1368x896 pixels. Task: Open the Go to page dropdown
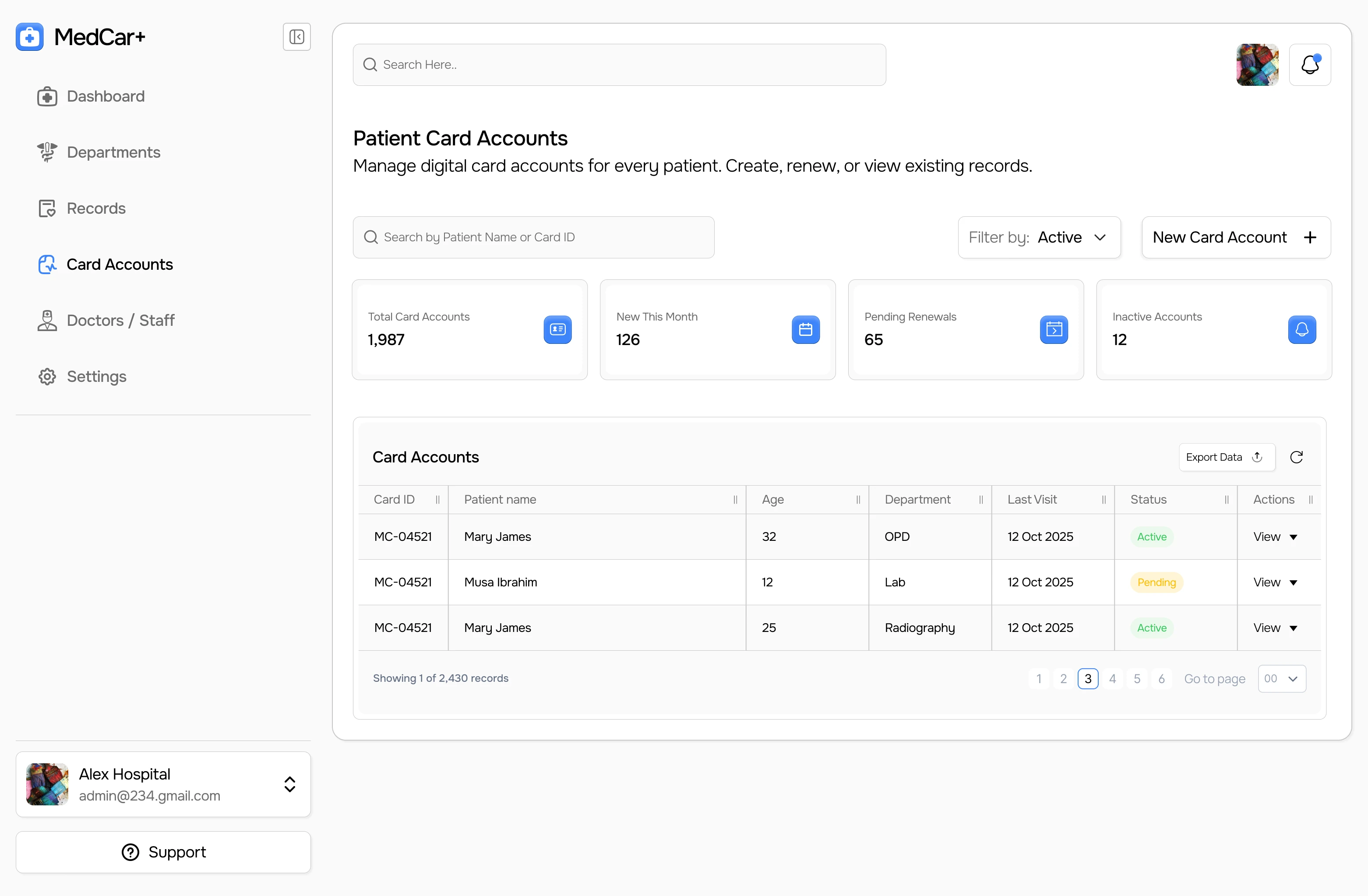tap(1281, 679)
